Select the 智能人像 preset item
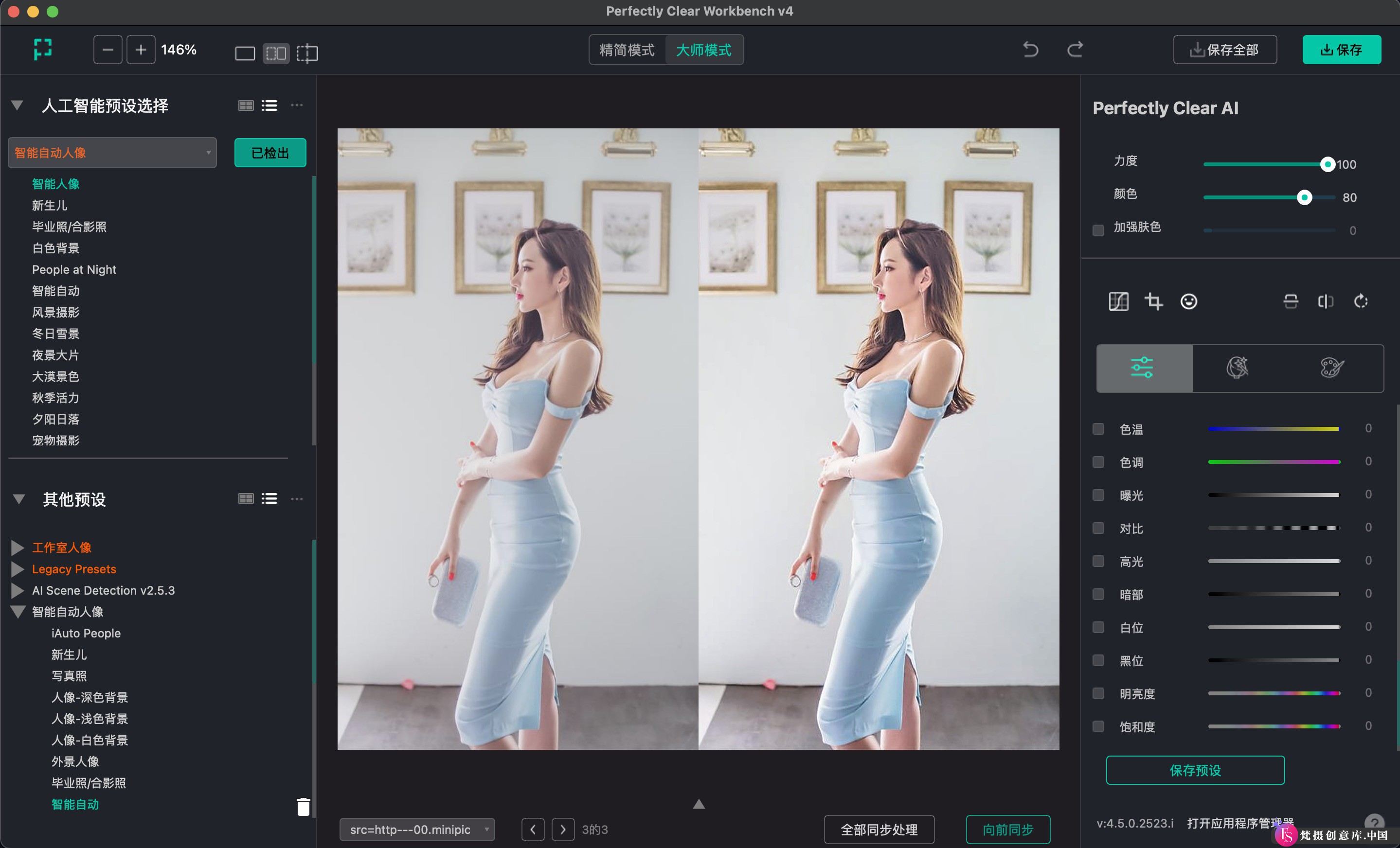The image size is (1400, 848). coord(56,184)
